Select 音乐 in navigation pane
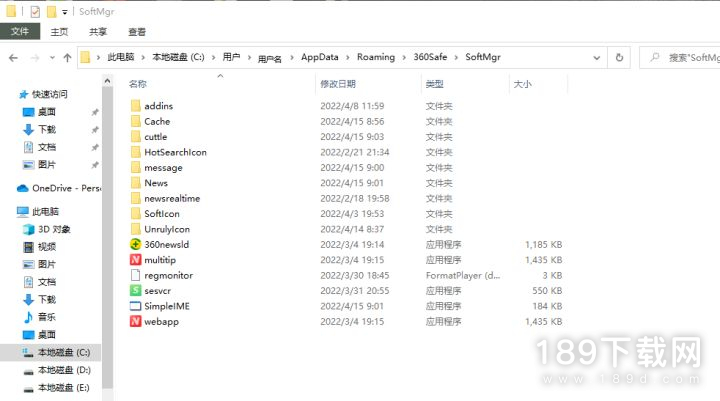Screen dimensions: 720x401 [x=47, y=317]
